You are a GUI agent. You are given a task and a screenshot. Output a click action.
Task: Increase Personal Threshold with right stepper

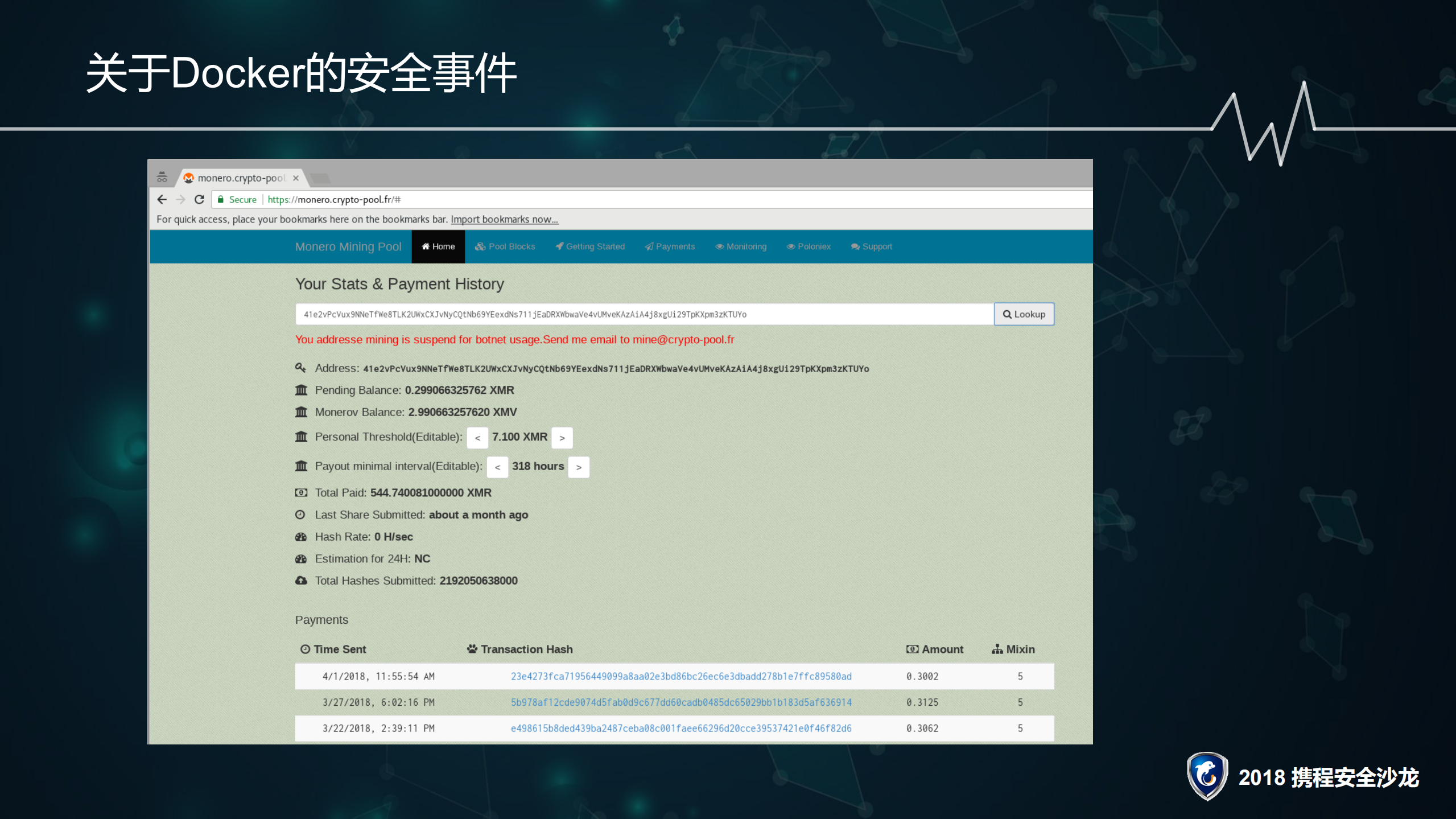pos(562,437)
